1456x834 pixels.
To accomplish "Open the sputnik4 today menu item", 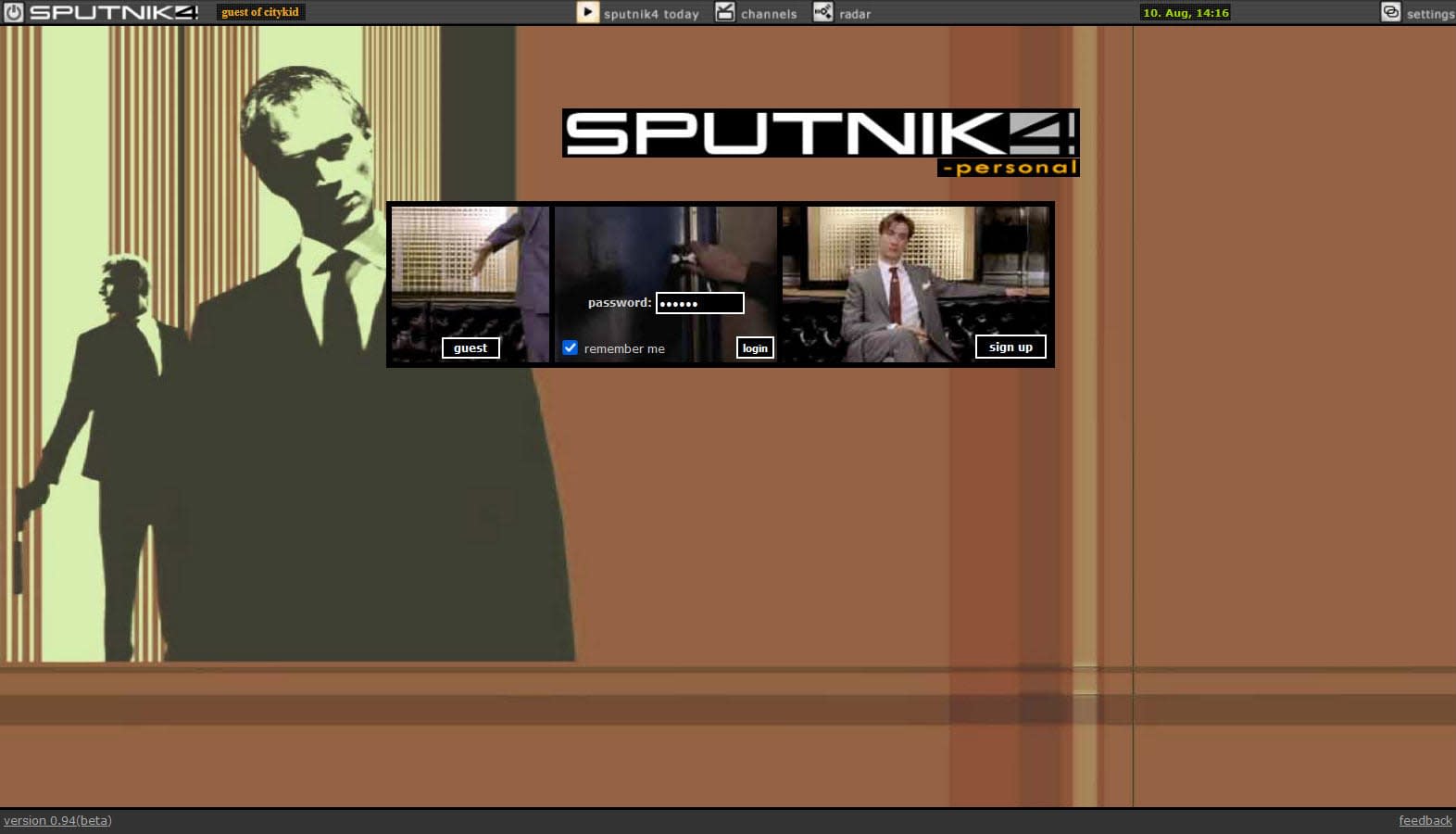I will 651,14.
